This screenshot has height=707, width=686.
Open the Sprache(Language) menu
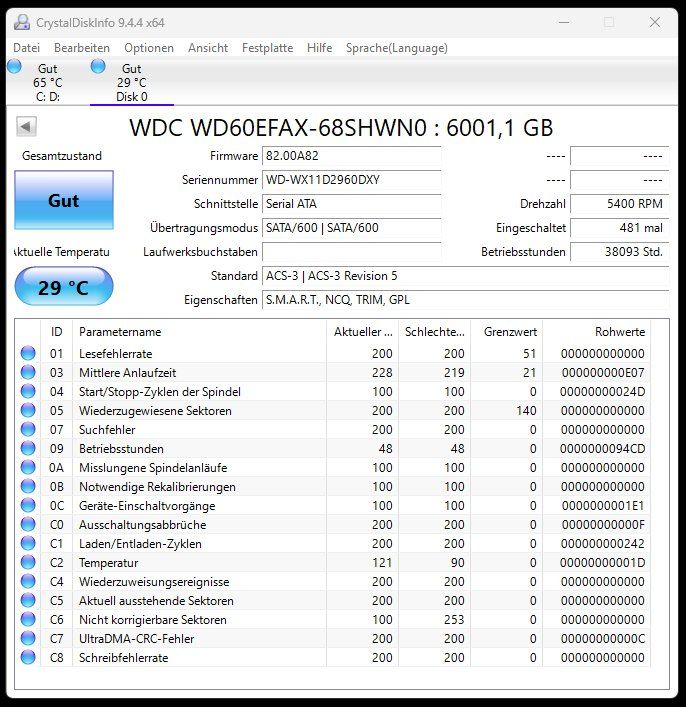click(x=397, y=48)
